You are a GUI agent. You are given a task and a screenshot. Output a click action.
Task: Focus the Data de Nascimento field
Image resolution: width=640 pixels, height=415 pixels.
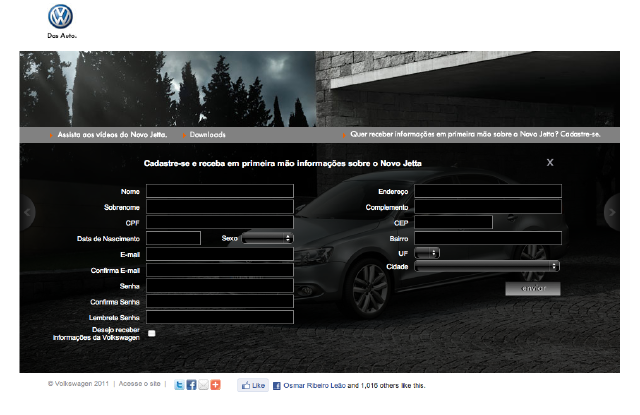pos(173,238)
